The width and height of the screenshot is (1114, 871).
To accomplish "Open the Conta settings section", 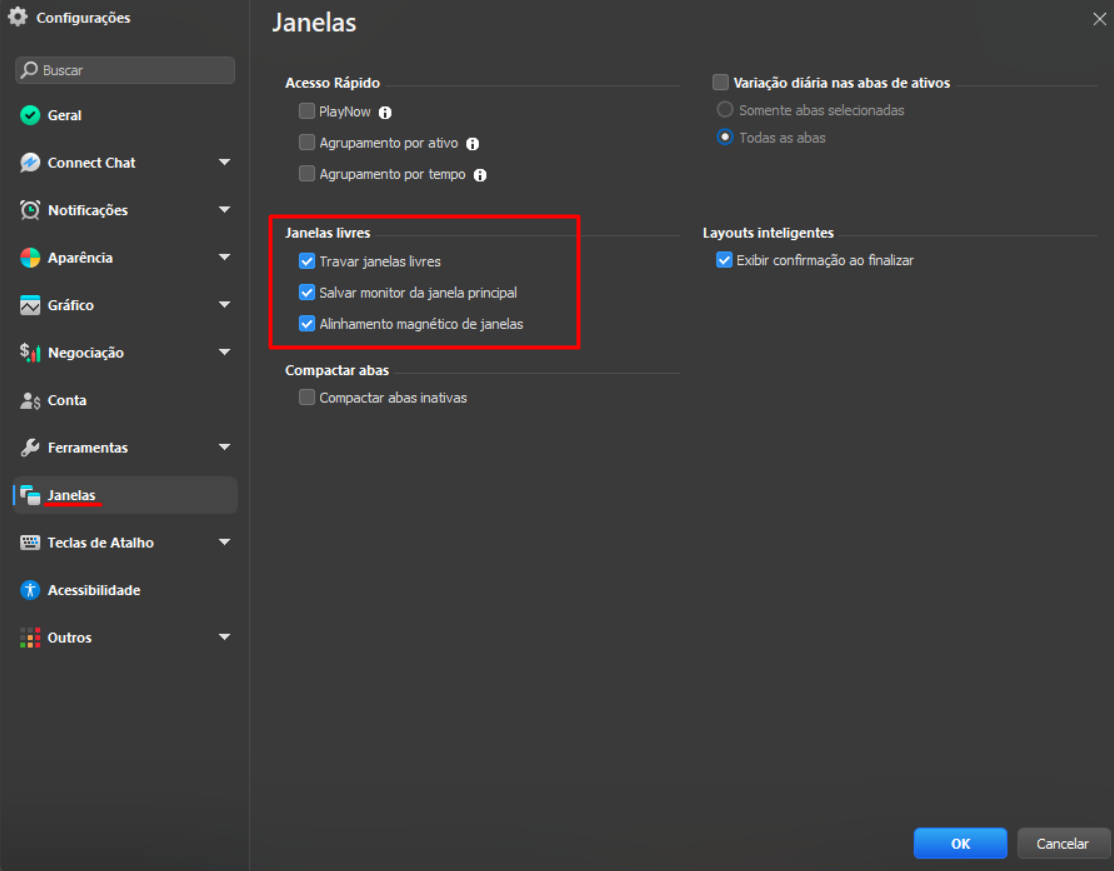I will click(125, 401).
